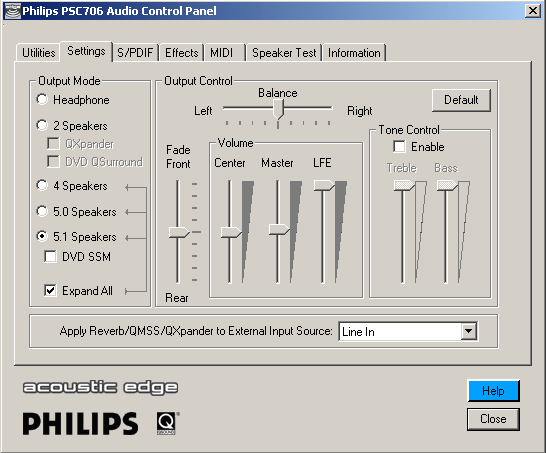The width and height of the screenshot is (546, 453).
Task: Click the 'Volume' group label
Action: (x=235, y=143)
